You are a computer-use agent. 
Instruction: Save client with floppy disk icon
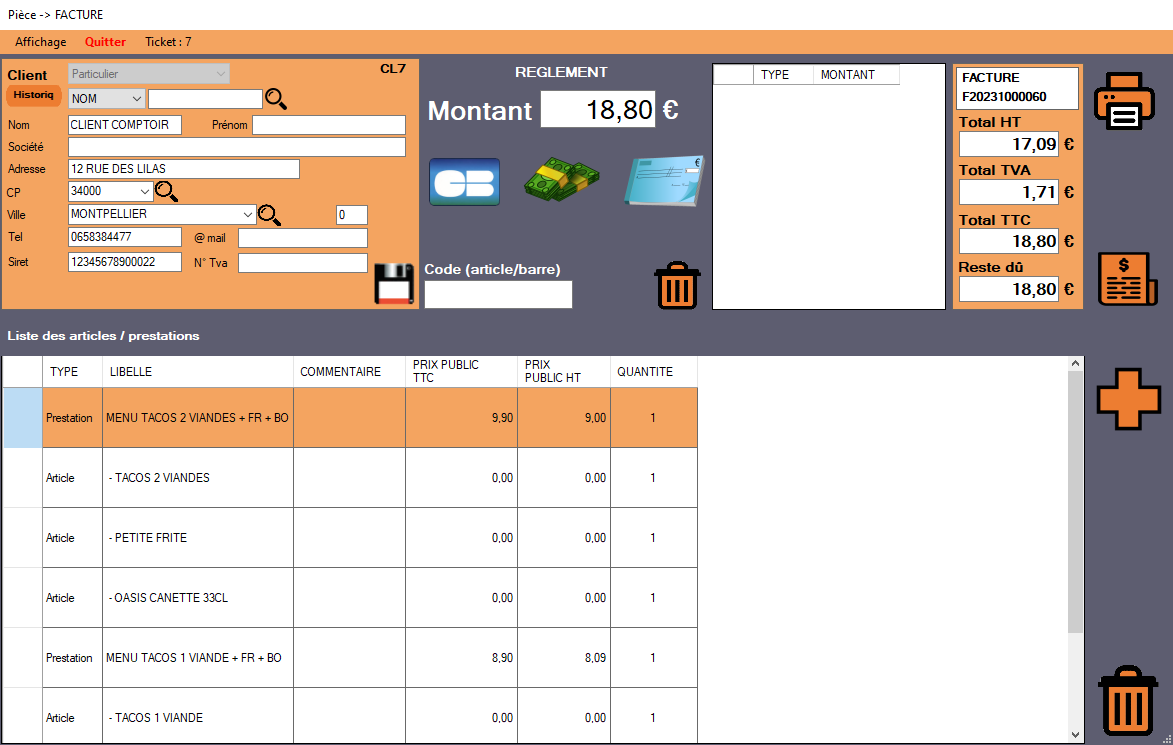[394, 284]
